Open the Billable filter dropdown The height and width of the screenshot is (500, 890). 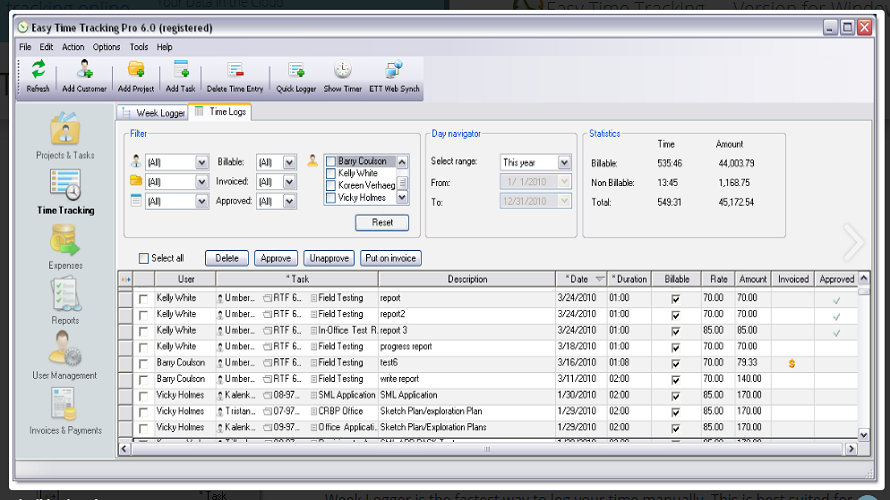pyautogui.click(x=289, y=162)
